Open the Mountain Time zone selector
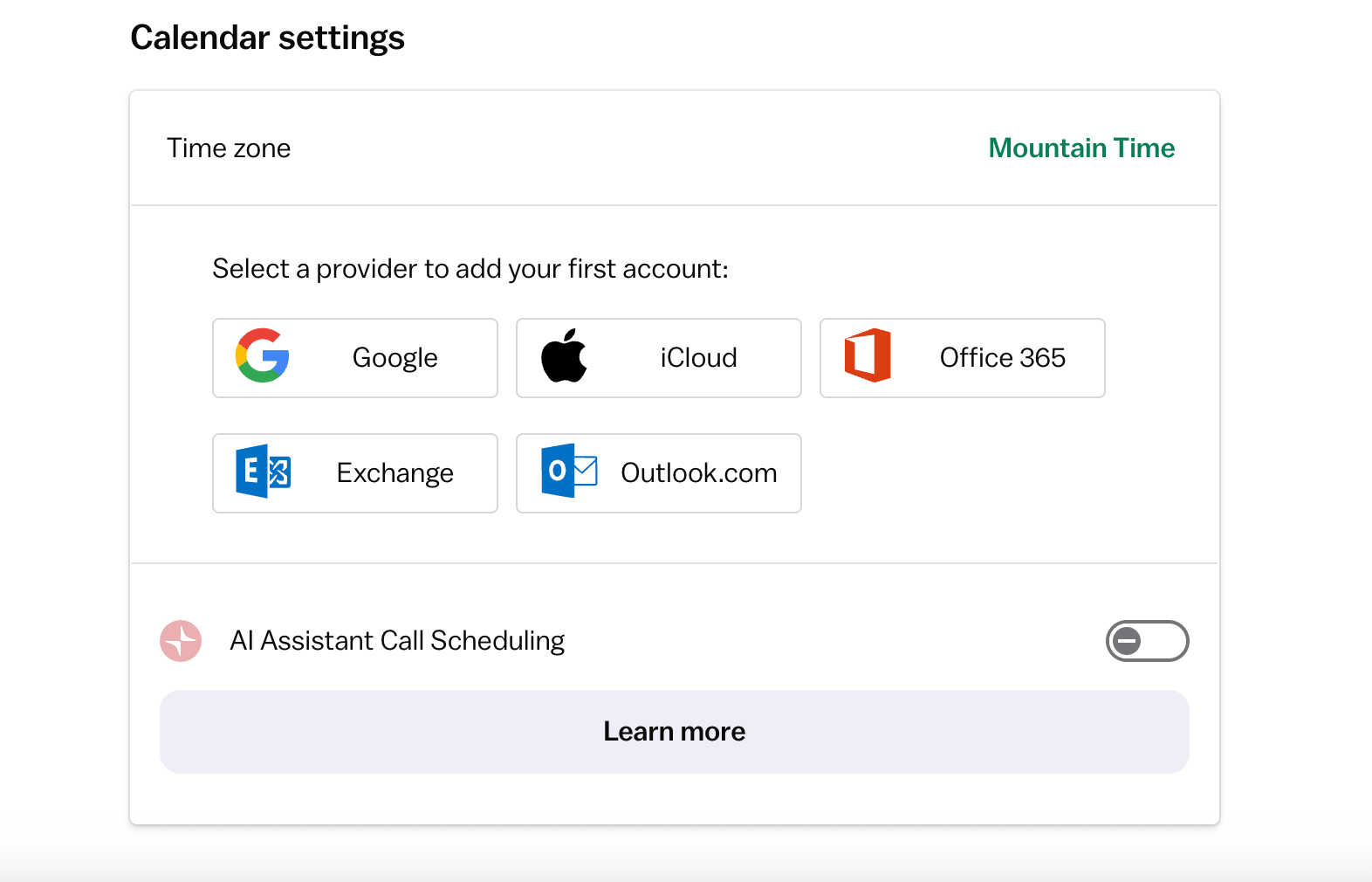Screen dimensions: 1372x882 coord(1081,148)
